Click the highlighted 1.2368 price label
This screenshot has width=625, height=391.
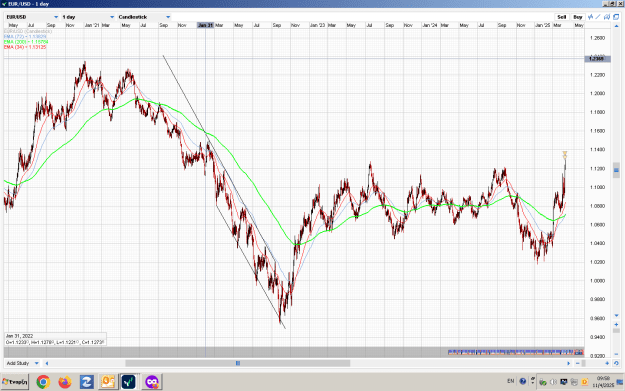click(x=596, y=59)
